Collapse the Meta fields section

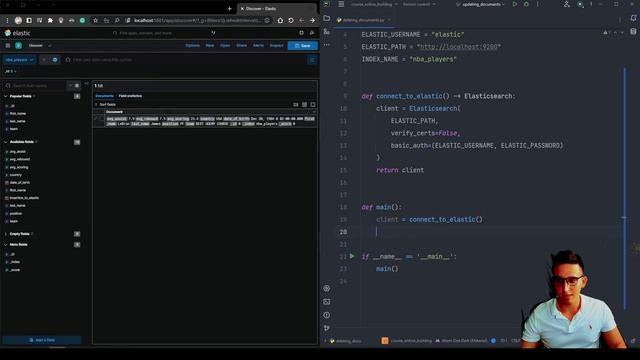coord(6,244)
